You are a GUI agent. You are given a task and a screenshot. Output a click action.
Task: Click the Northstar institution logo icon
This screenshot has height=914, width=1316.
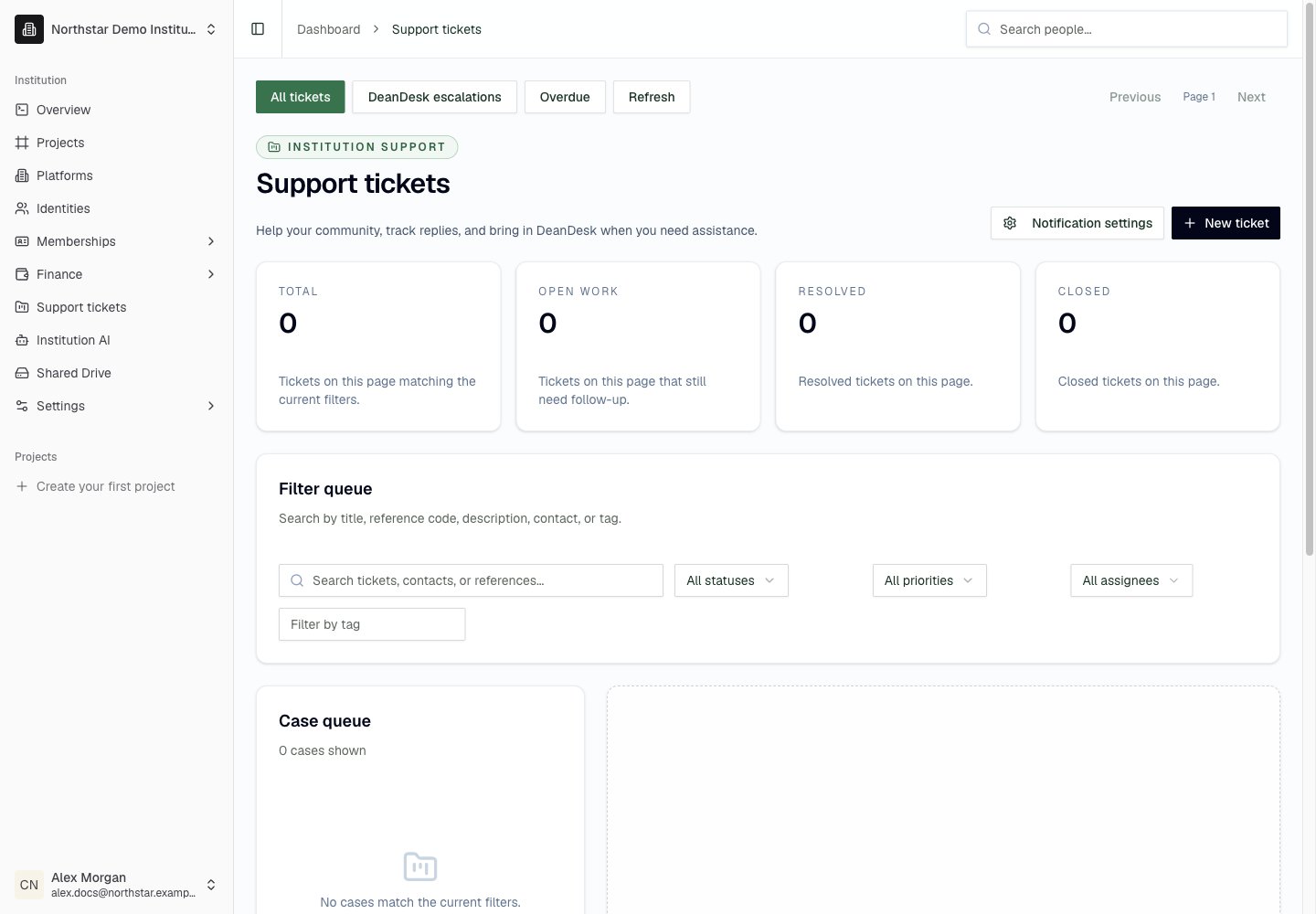29,29
